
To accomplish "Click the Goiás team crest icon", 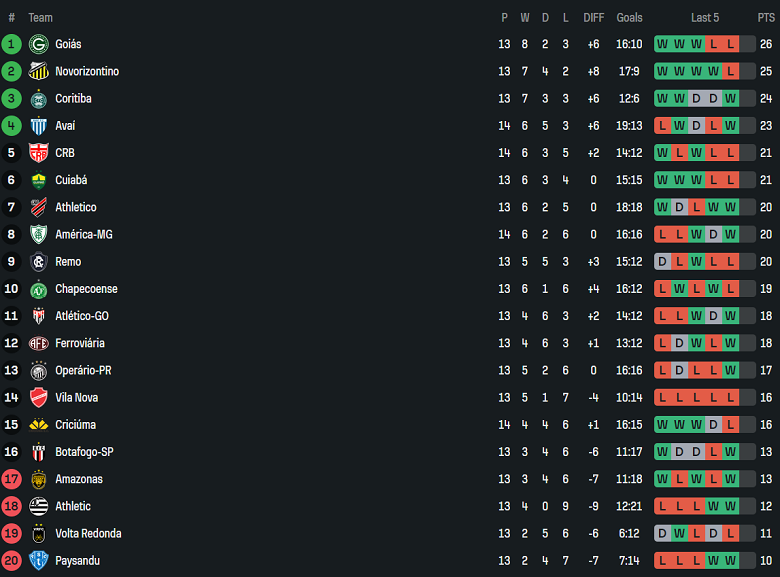I will pos(39,44).
